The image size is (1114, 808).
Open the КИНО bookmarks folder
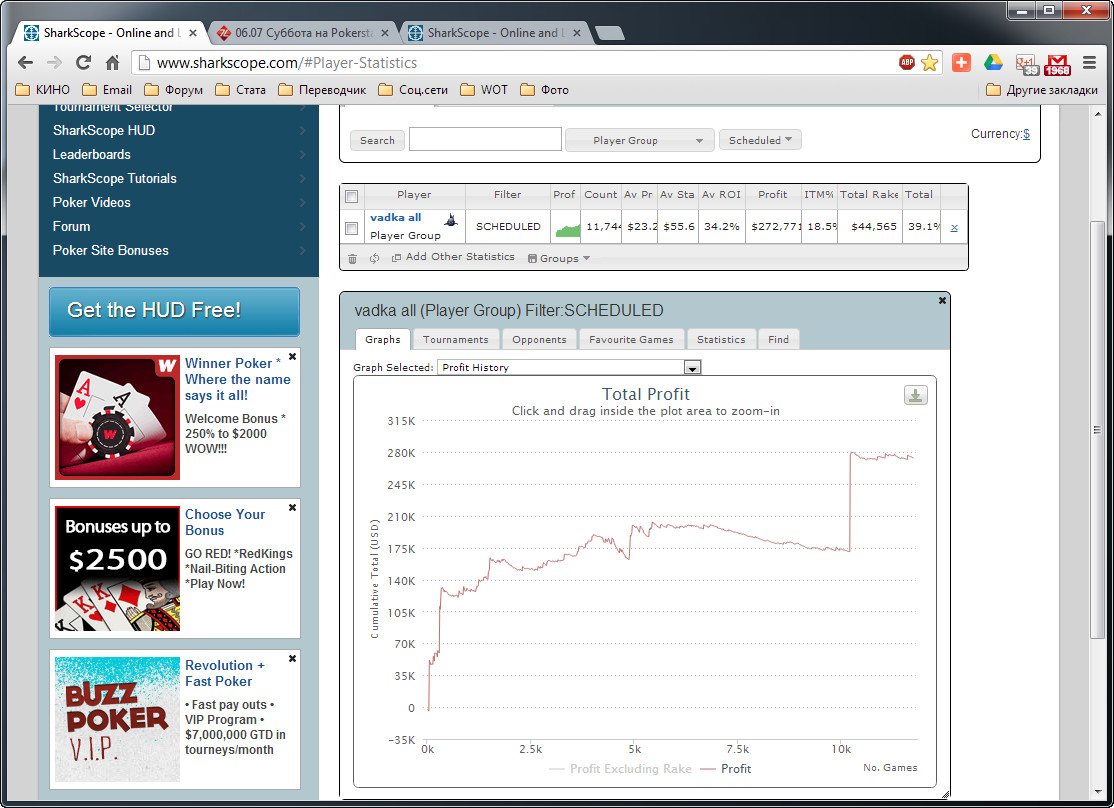(x=43, y=90)
